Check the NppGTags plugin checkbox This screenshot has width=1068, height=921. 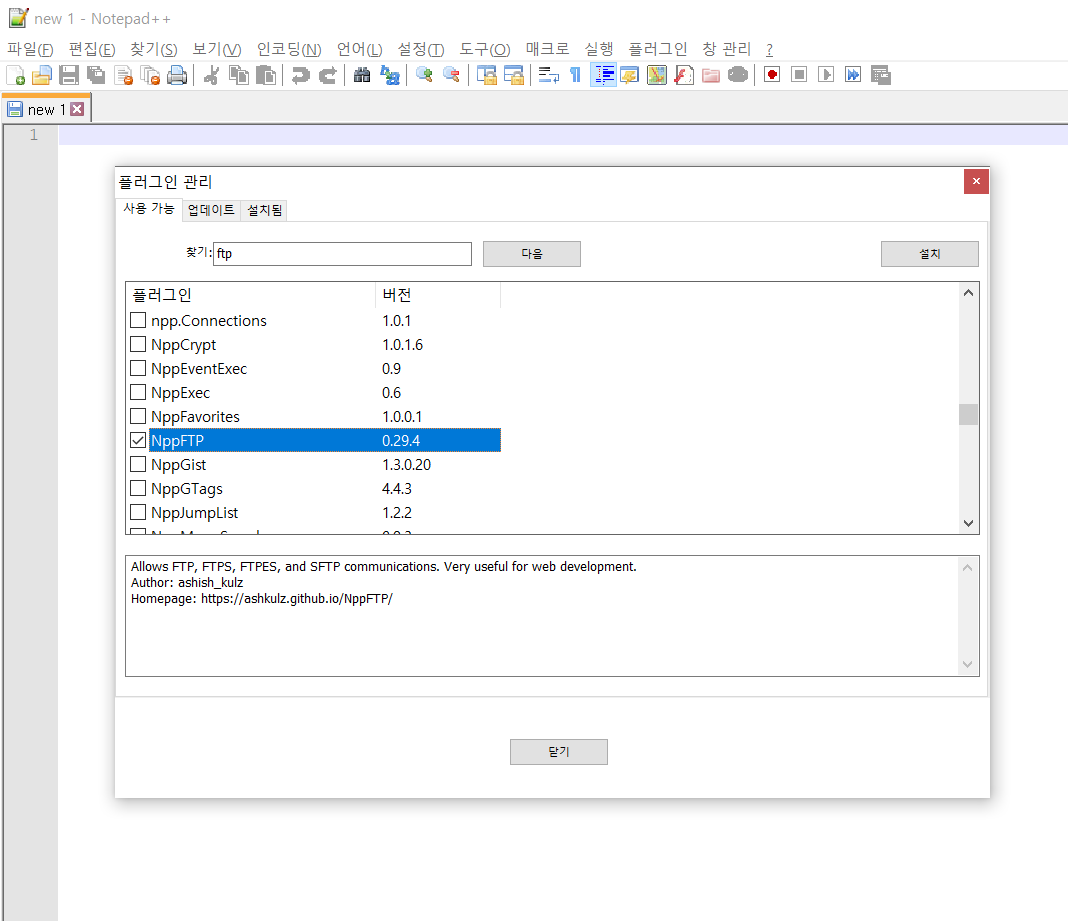[138, 488]
